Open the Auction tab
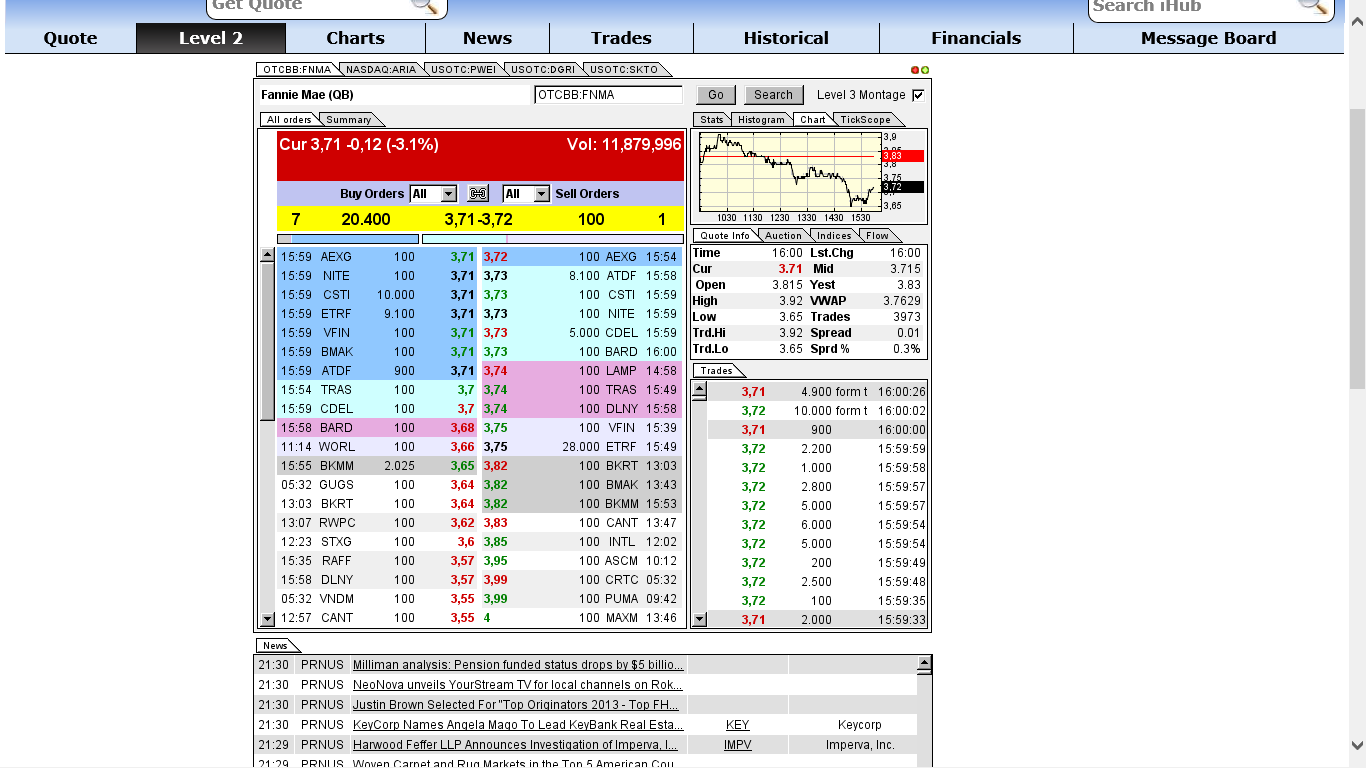 tap(784, 236)
